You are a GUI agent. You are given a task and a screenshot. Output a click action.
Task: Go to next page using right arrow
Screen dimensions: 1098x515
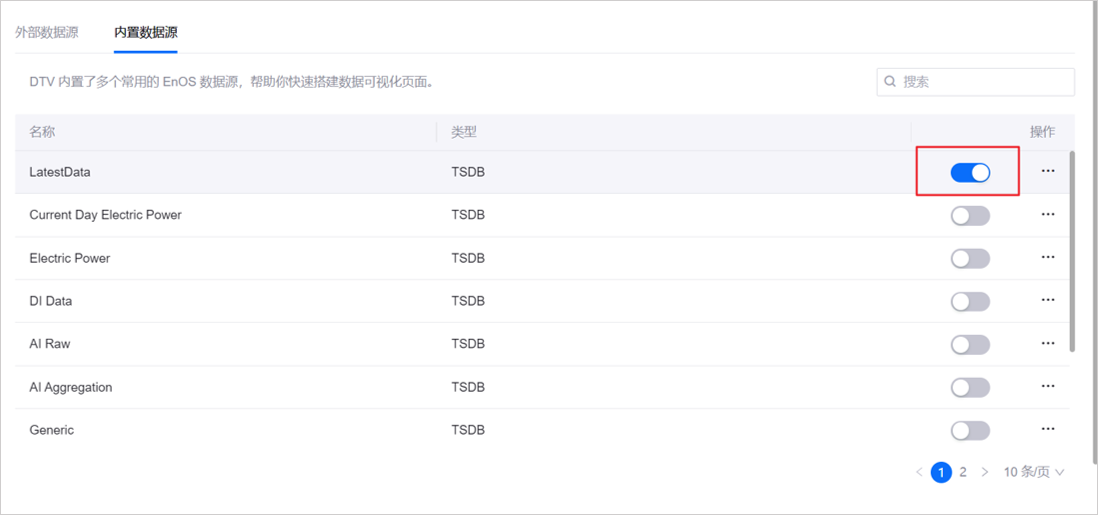point(985,472)
